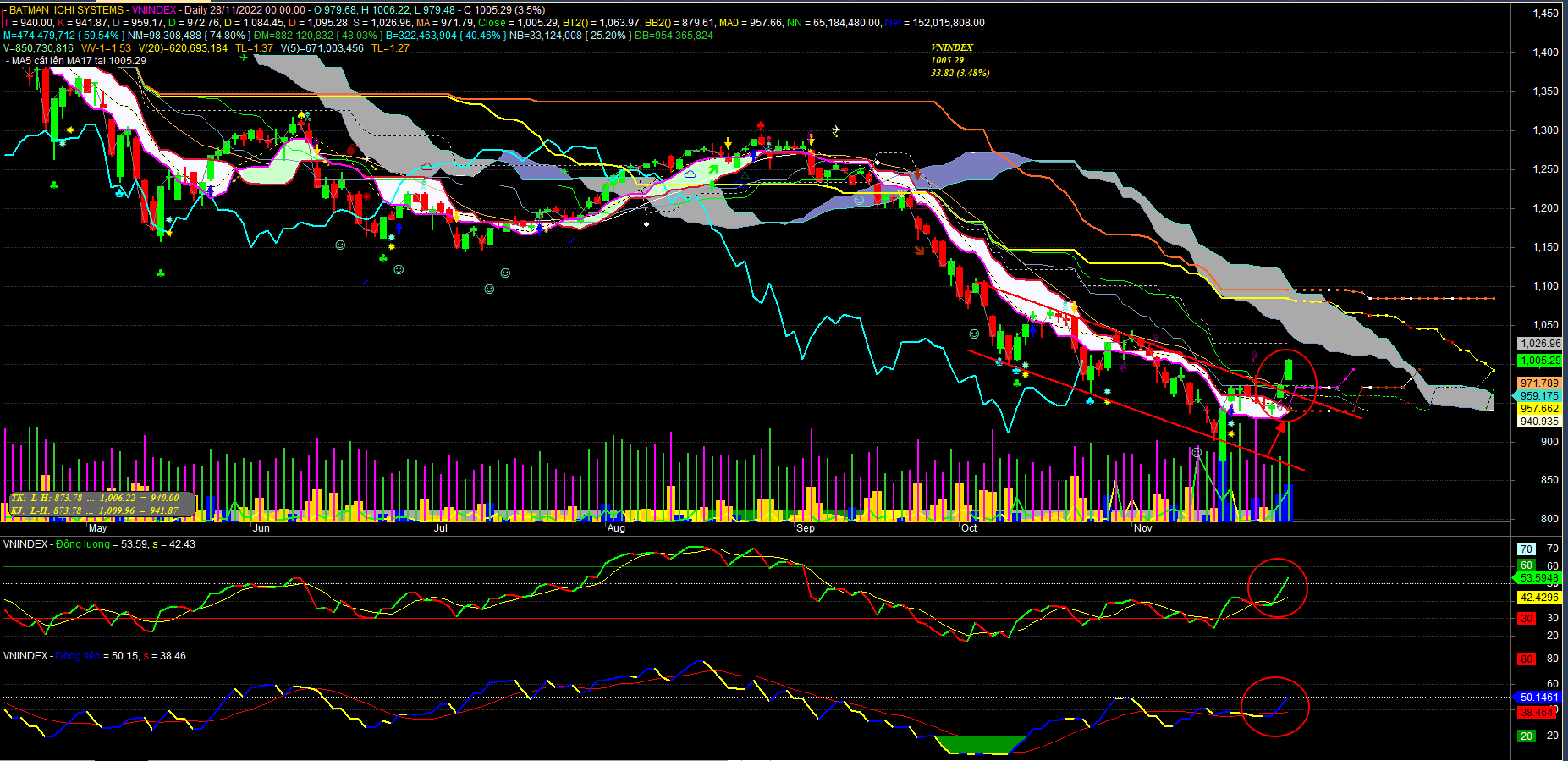Click the green airplane icon beside MA5 message

pyautogui.click(x=244, y=58)
